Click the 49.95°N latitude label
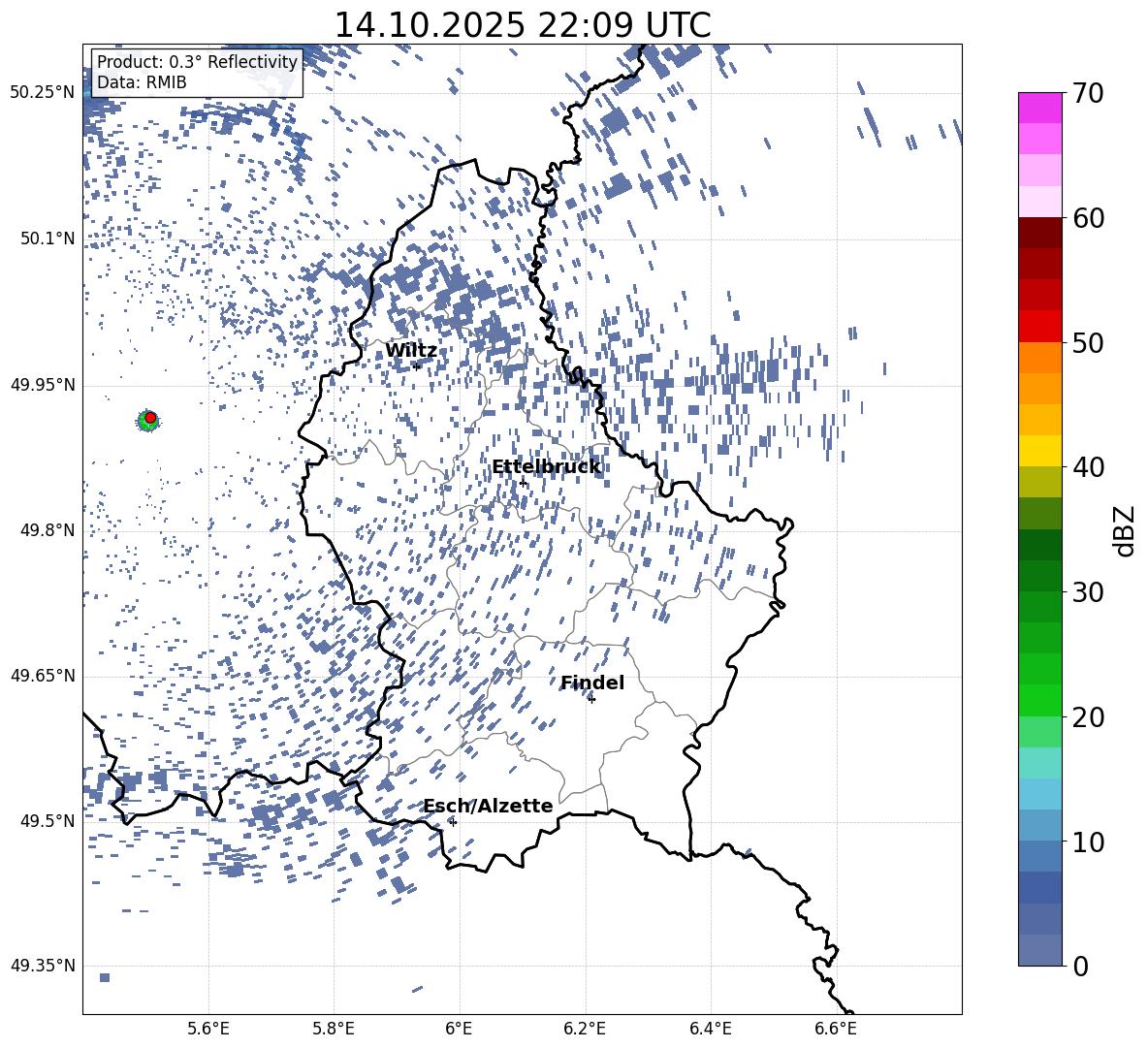Image resolution: width=1148 pixels, height=1048 pixels. [43, 385]
